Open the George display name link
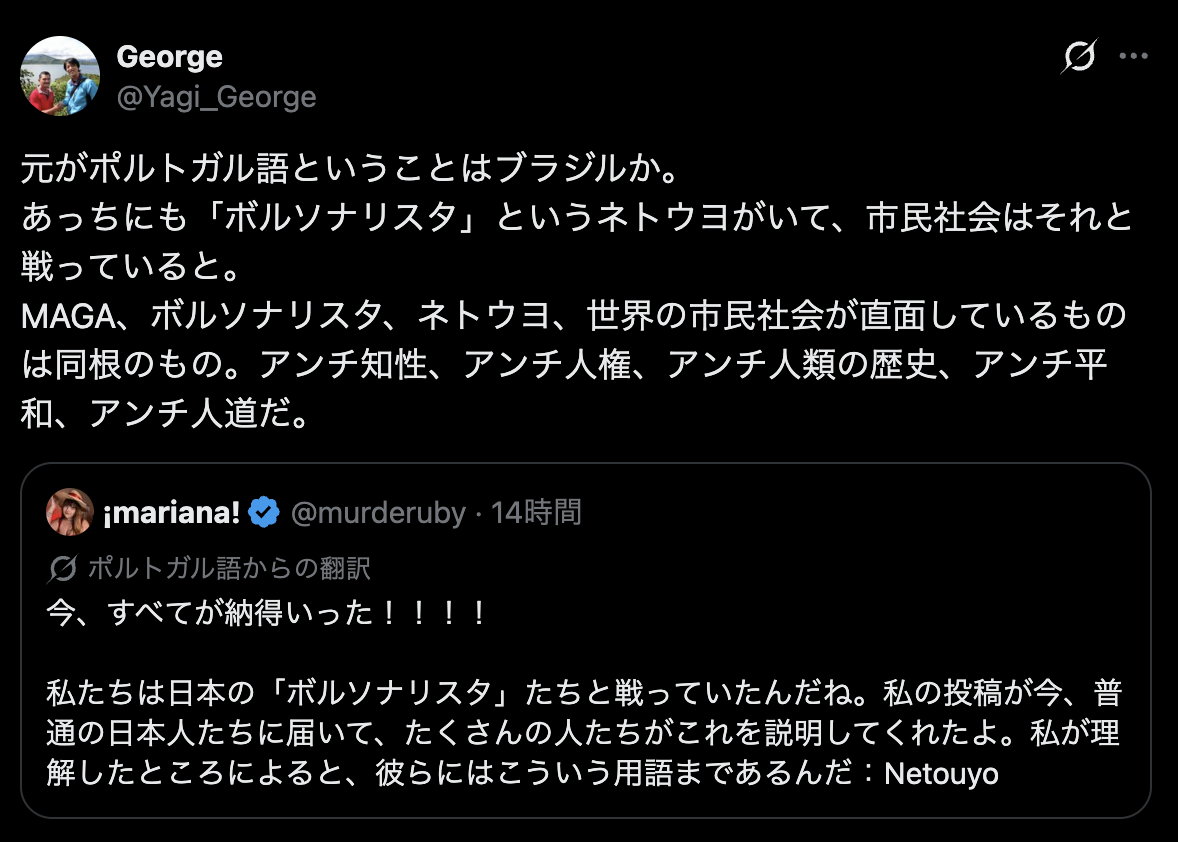This screenshot has width=1178, height=842. pos(169,57)
